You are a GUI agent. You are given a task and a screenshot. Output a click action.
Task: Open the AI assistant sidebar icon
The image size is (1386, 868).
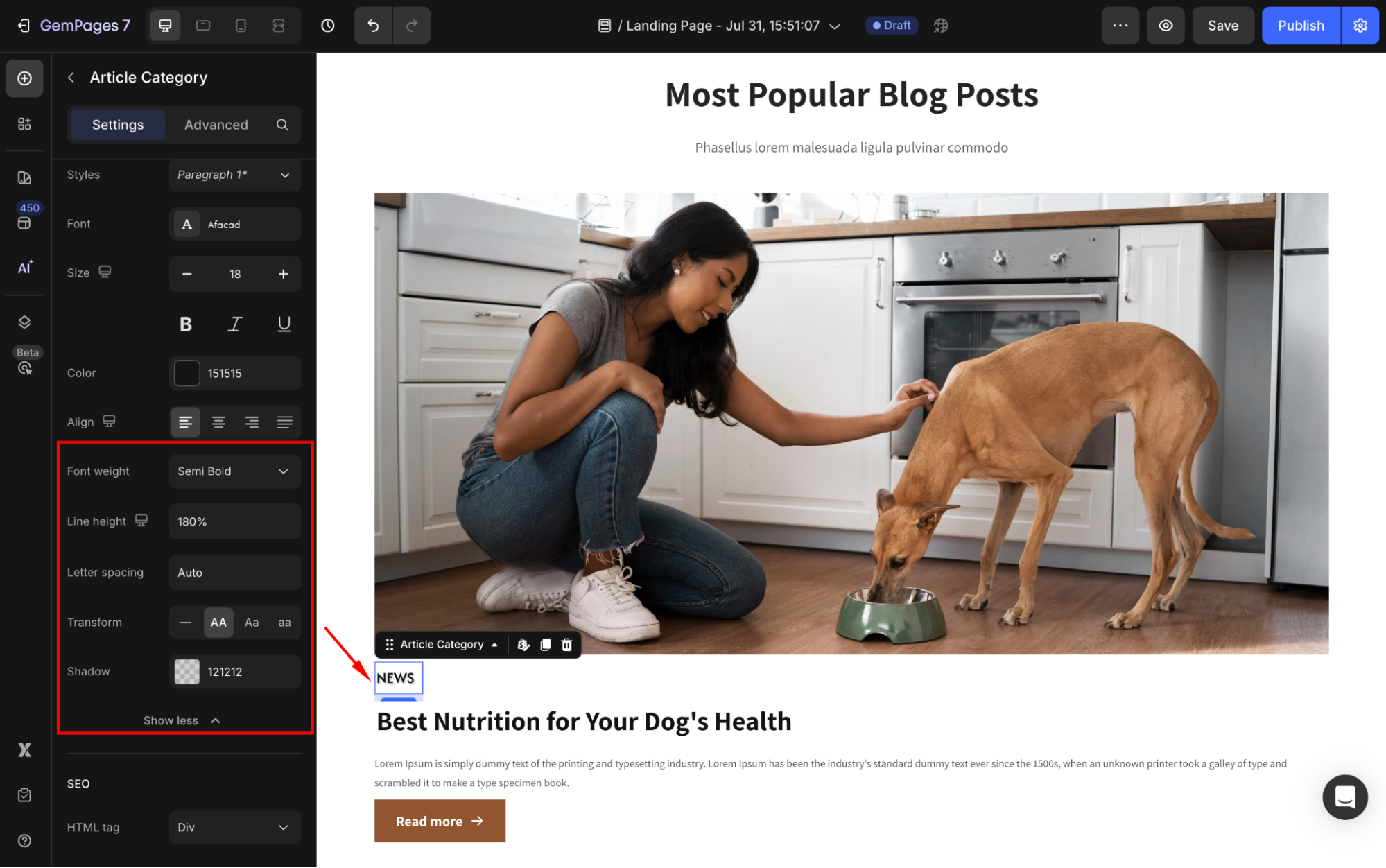coord(25,268)
